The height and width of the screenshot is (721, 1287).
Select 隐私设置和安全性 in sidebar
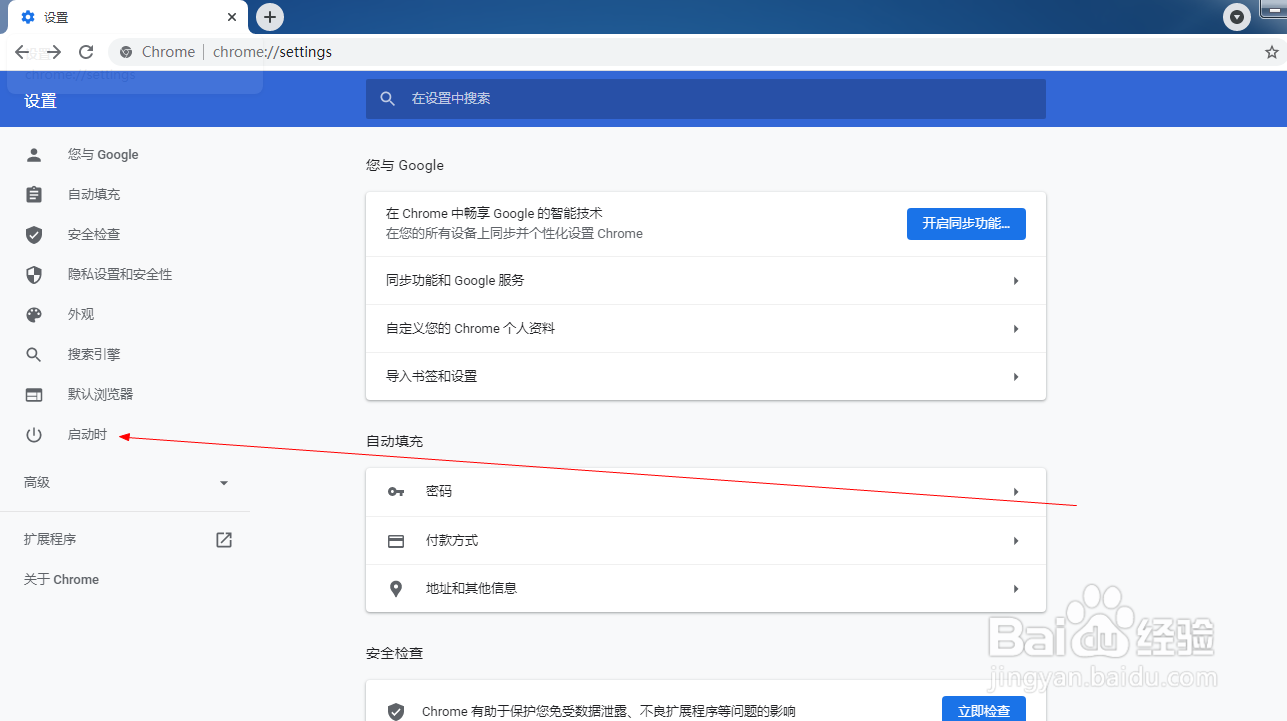click(x=120, y=275)
